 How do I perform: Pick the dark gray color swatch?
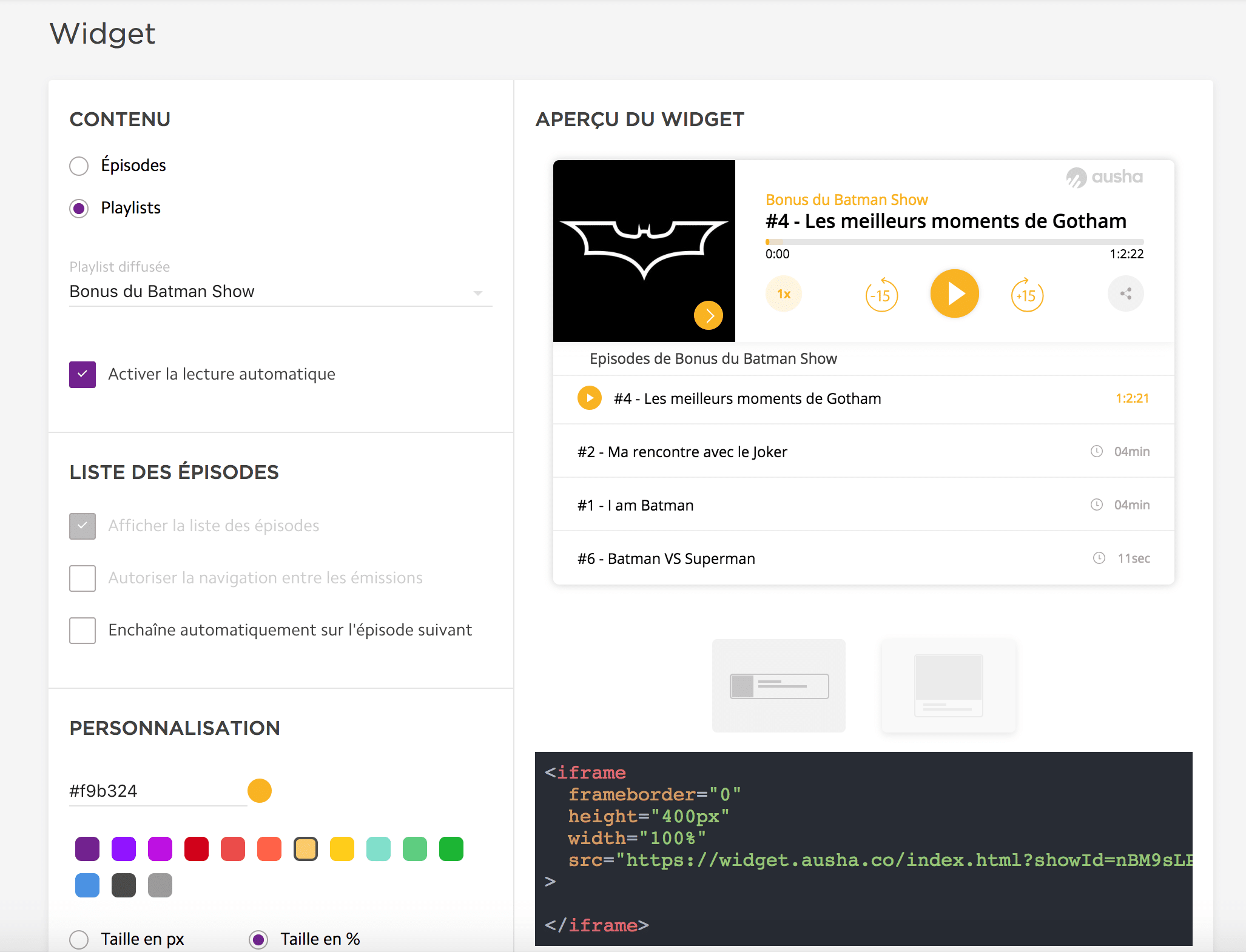pyautogui.click(x=124, y=885)
